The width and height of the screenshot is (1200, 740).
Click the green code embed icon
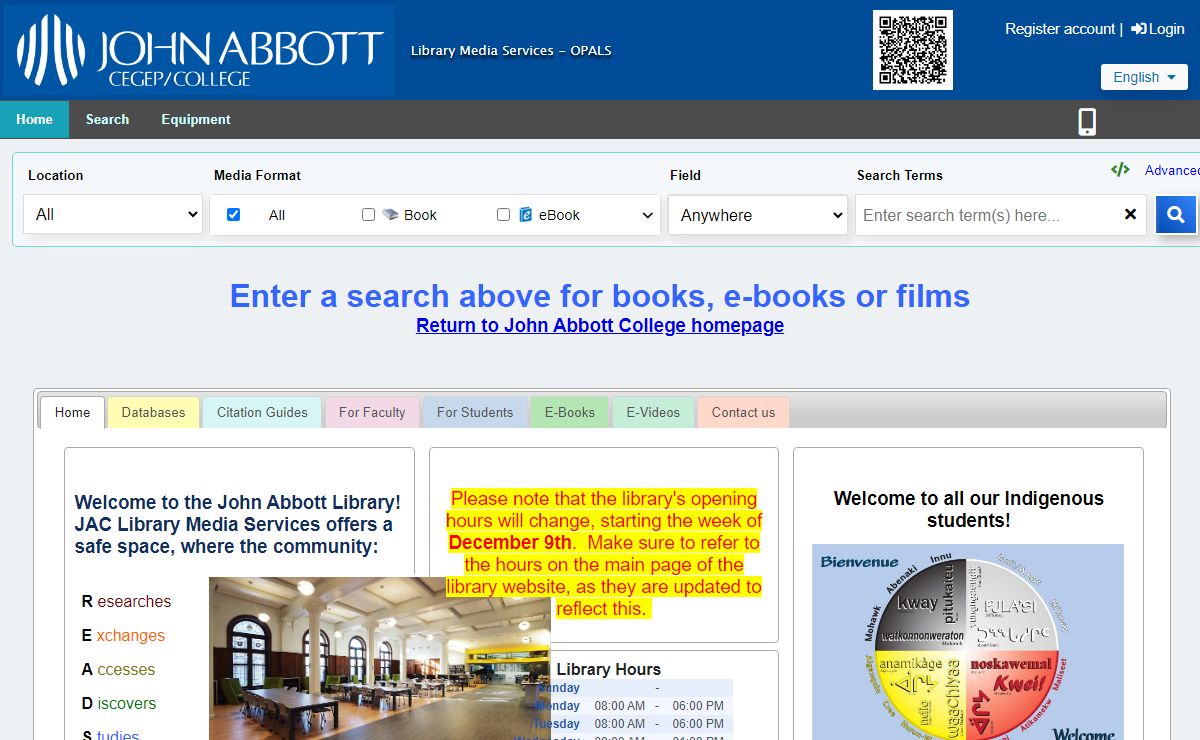point(1120,170)
